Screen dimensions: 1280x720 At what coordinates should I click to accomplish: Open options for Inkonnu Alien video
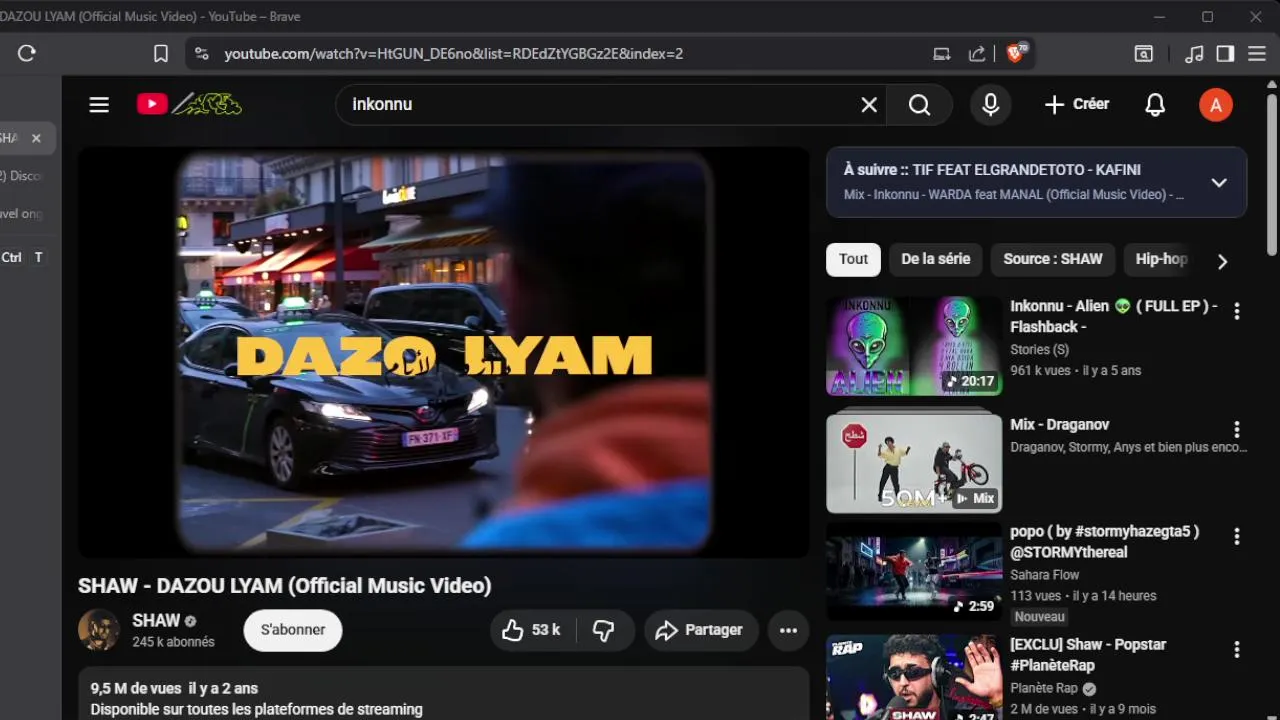[x=1237, y=311]
